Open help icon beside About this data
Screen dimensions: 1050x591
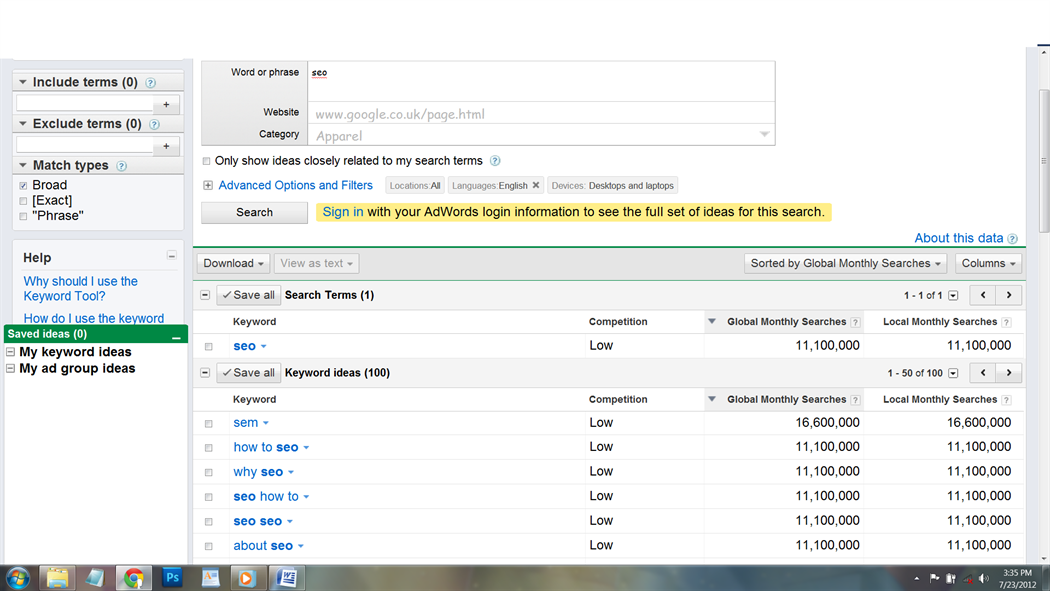[1012, 239]
